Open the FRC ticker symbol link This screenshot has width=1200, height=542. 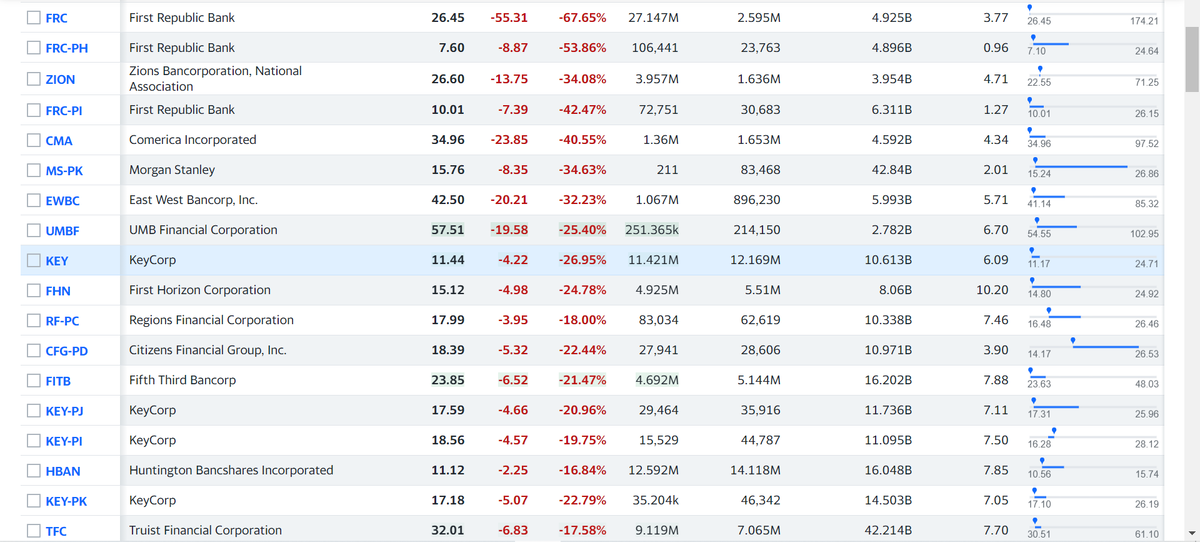57,19
